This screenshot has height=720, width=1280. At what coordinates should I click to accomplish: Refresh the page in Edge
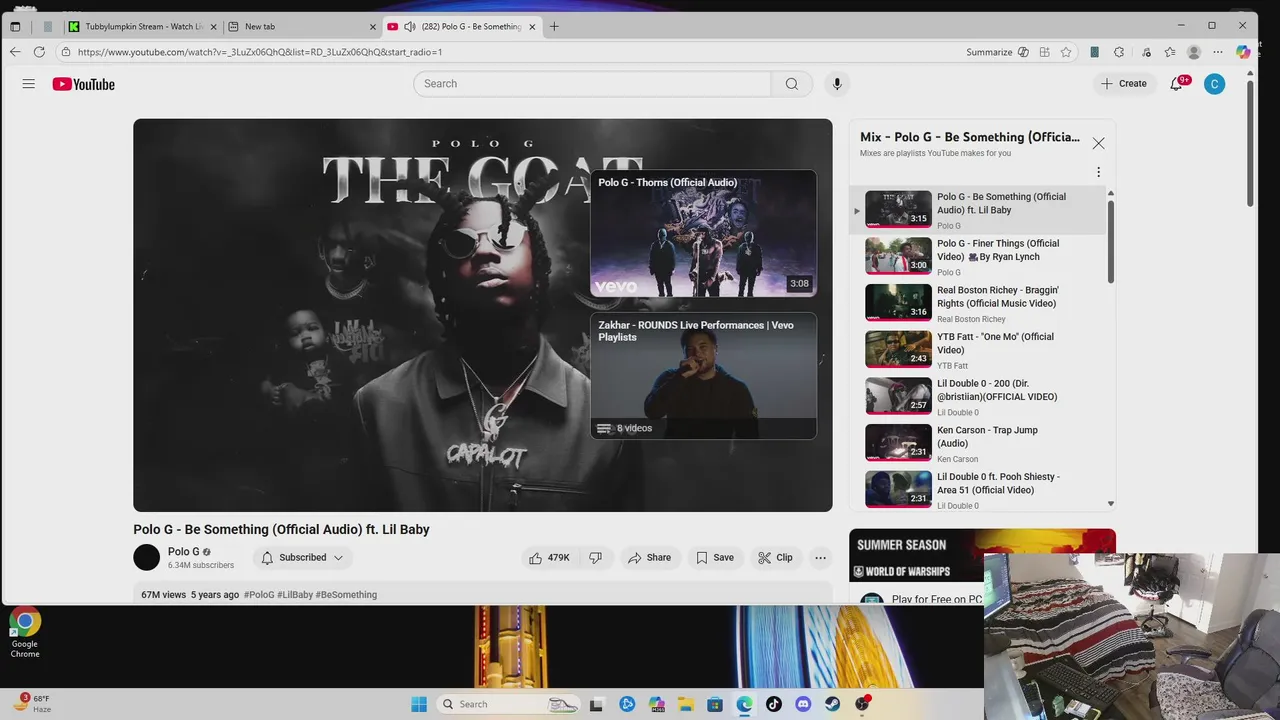click(39, 52)
